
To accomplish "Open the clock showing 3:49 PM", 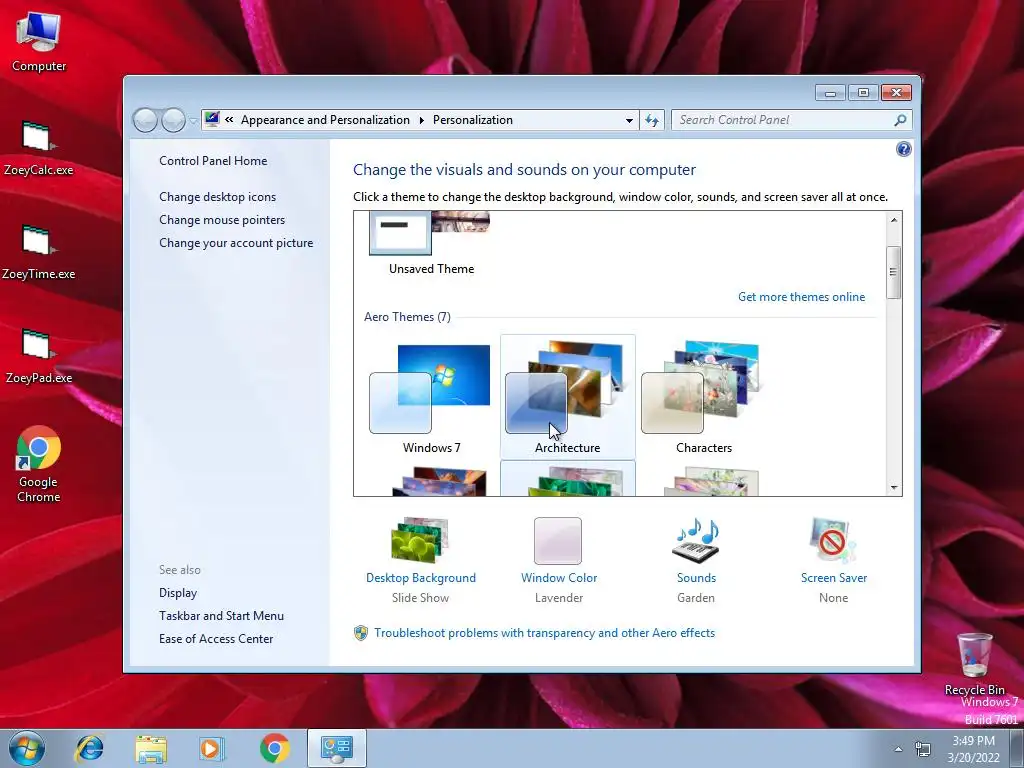I will pos(973,748).
